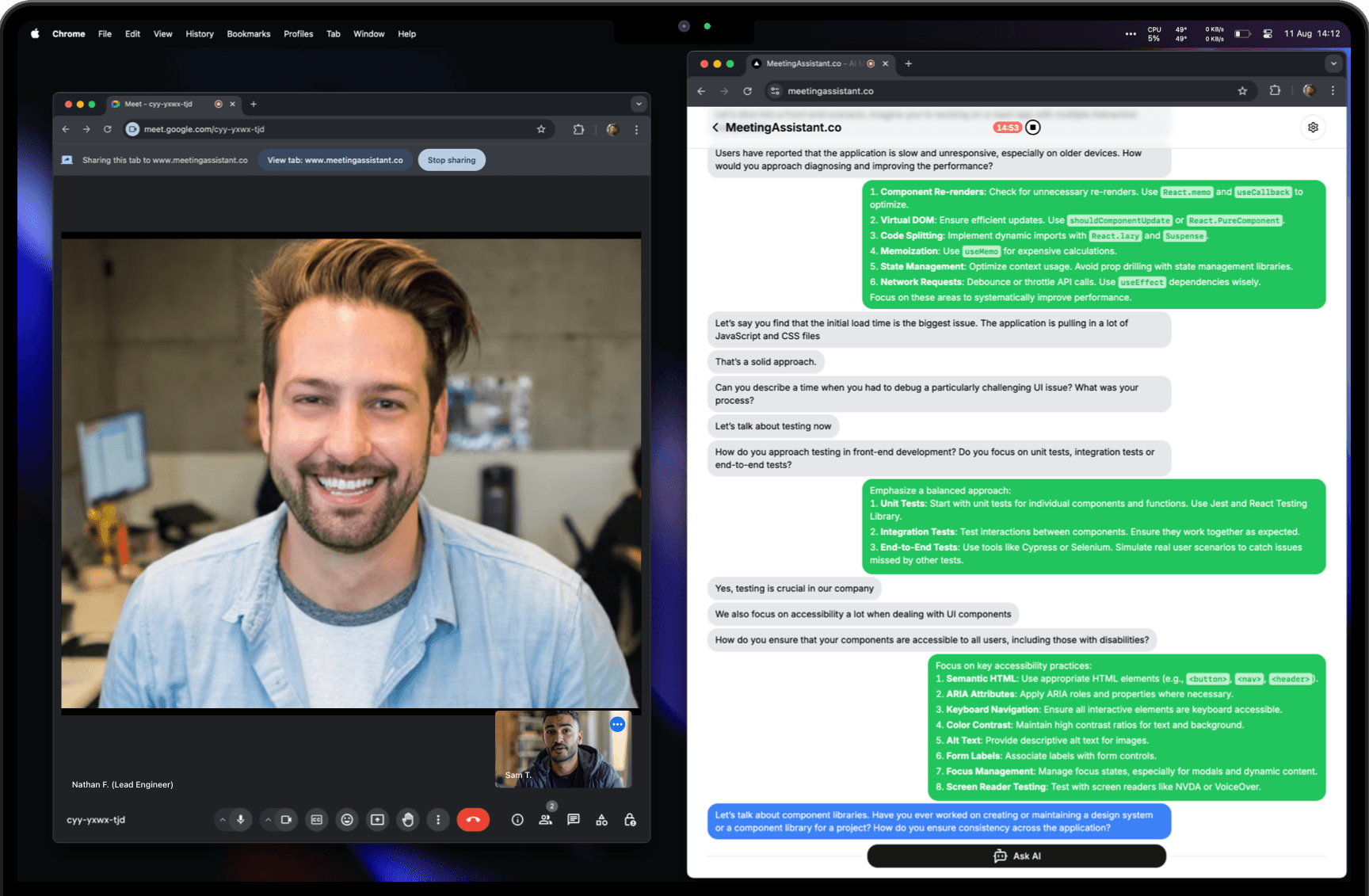Expand tab search dropdown in the Meet window
Image resolution: width=1369 pixels, height=896 pixels.
tap(639, 104)
